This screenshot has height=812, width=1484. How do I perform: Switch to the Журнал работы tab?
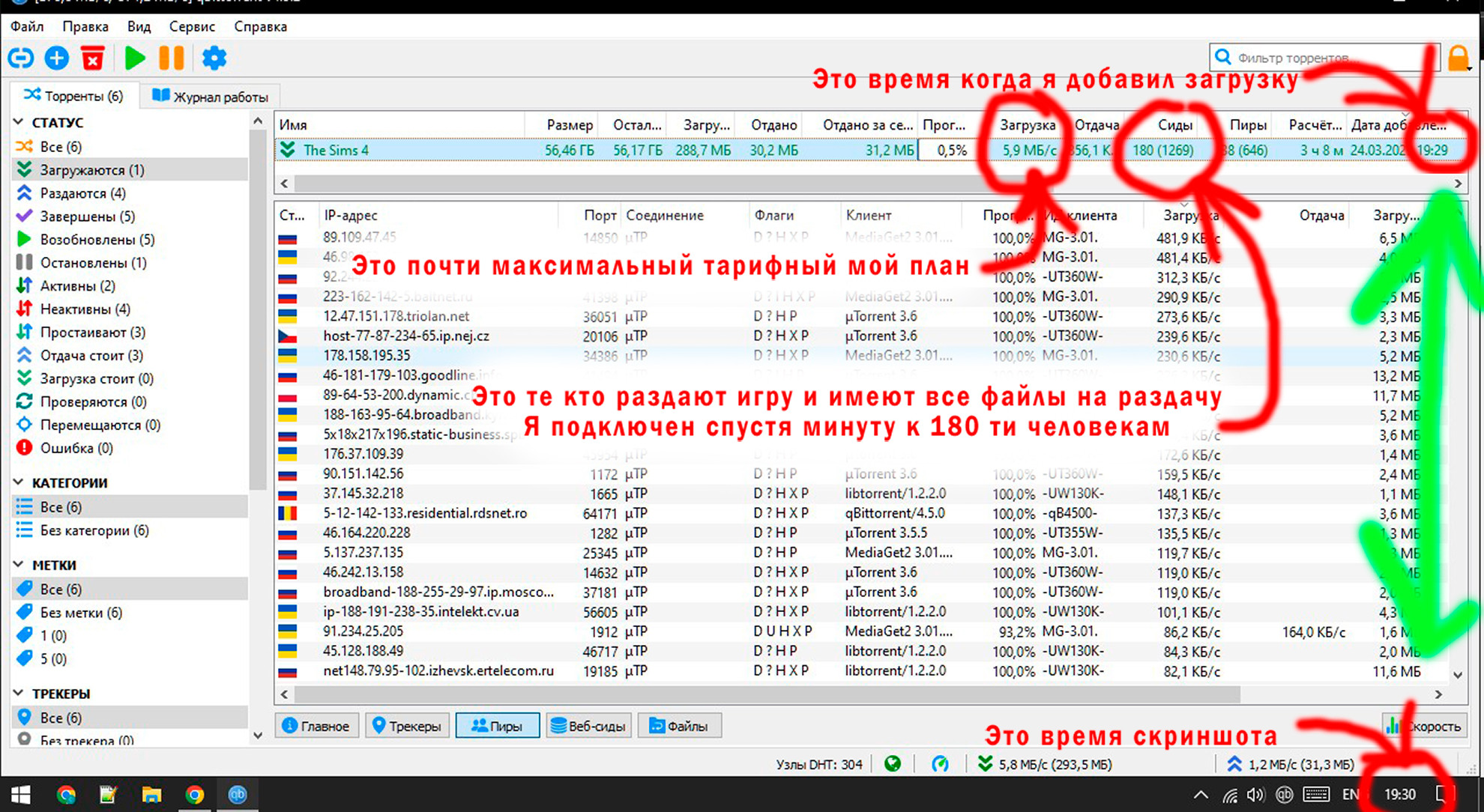point(211,97)
